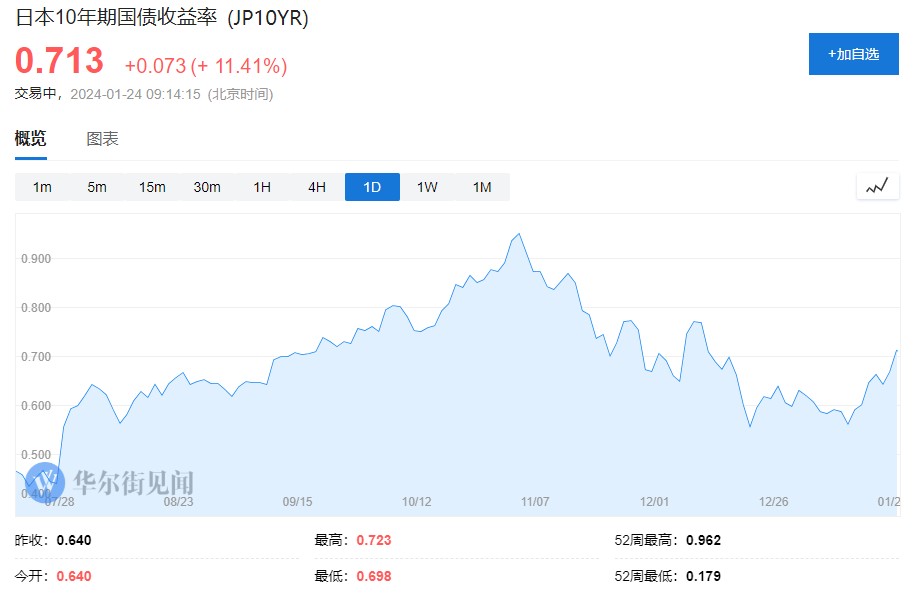The height and width of the screenshot is (594, 915).
Task: Switch to the 概览 tab
Action: 30,139
